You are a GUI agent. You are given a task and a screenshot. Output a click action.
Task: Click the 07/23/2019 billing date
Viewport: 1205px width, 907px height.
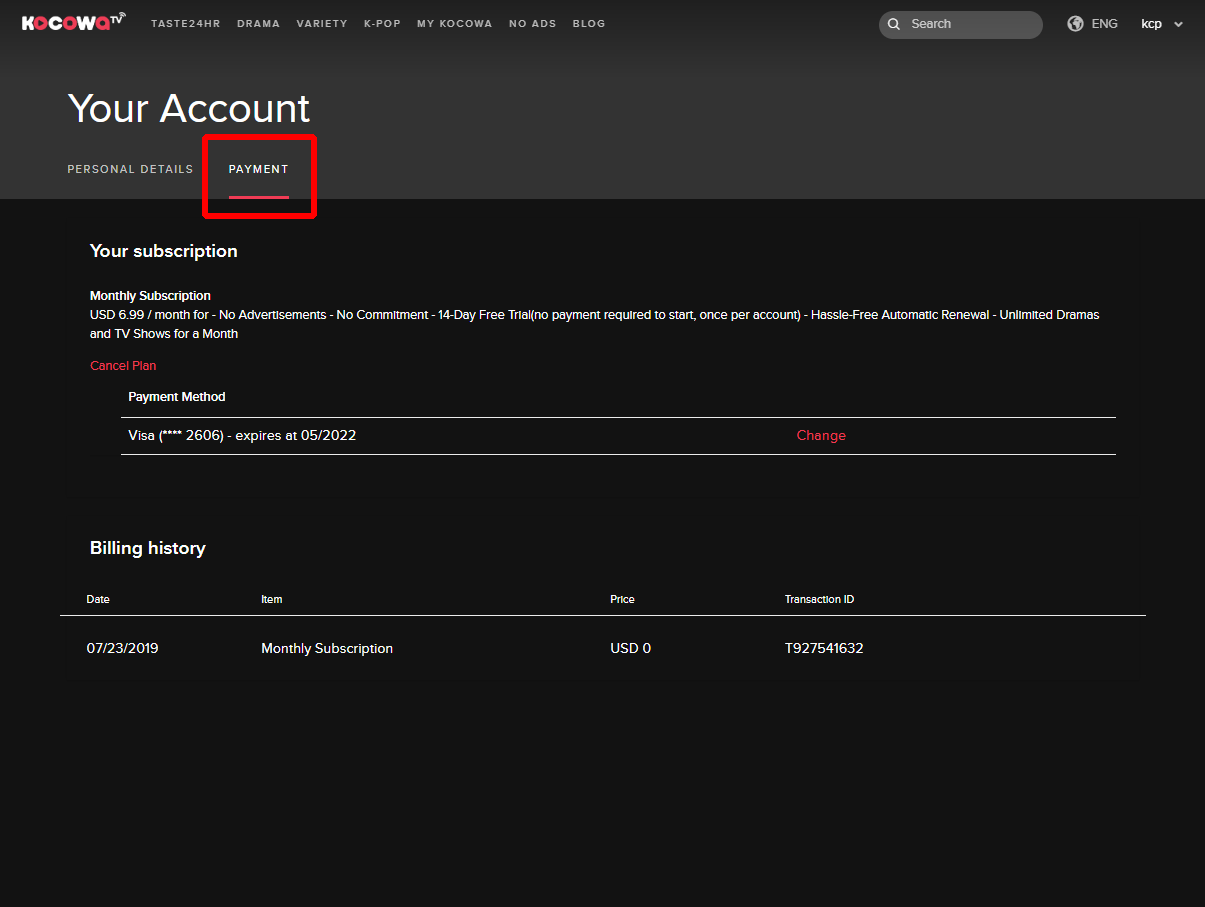[122, 649]
